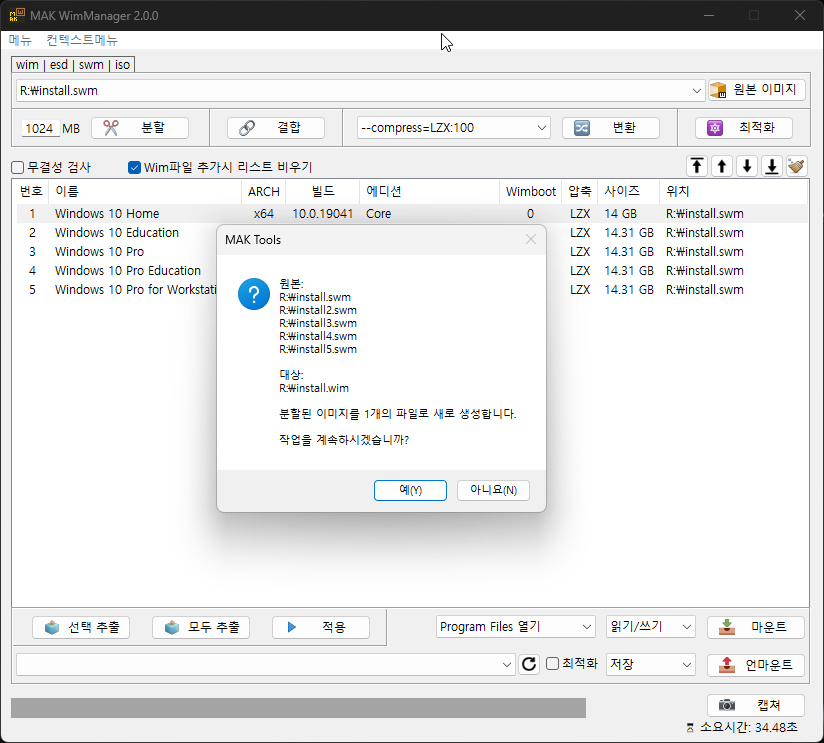
Task: Click 모두 추출 extract all button
Action: click(x=201, y=627)
